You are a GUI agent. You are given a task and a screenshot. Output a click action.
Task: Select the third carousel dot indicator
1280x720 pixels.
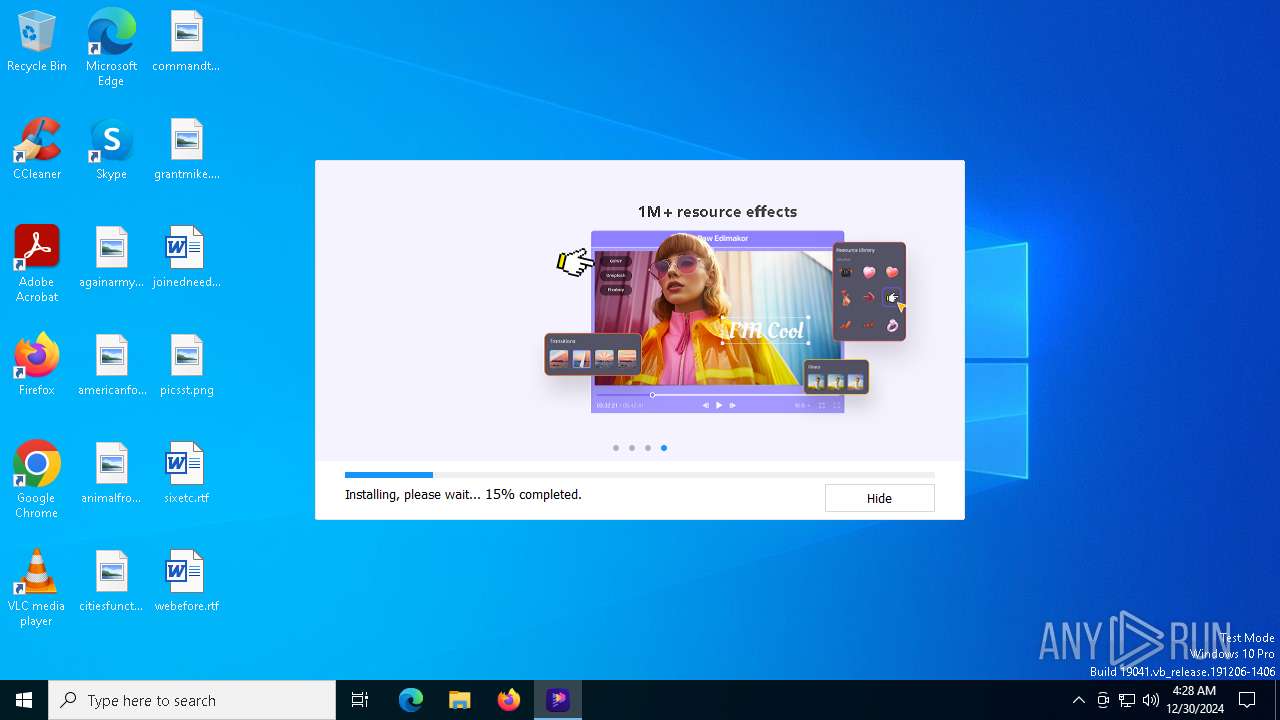tap(648, 448)
